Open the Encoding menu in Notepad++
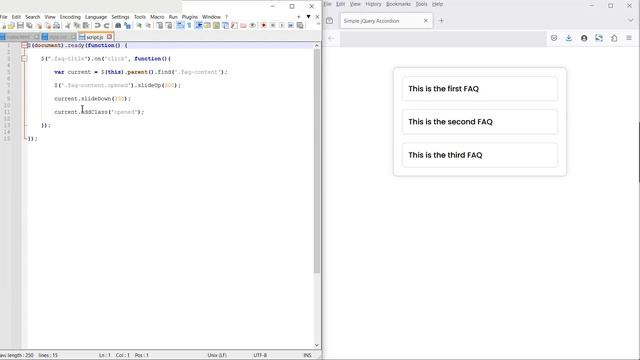 pyautogui.click(x=70, y=17)
